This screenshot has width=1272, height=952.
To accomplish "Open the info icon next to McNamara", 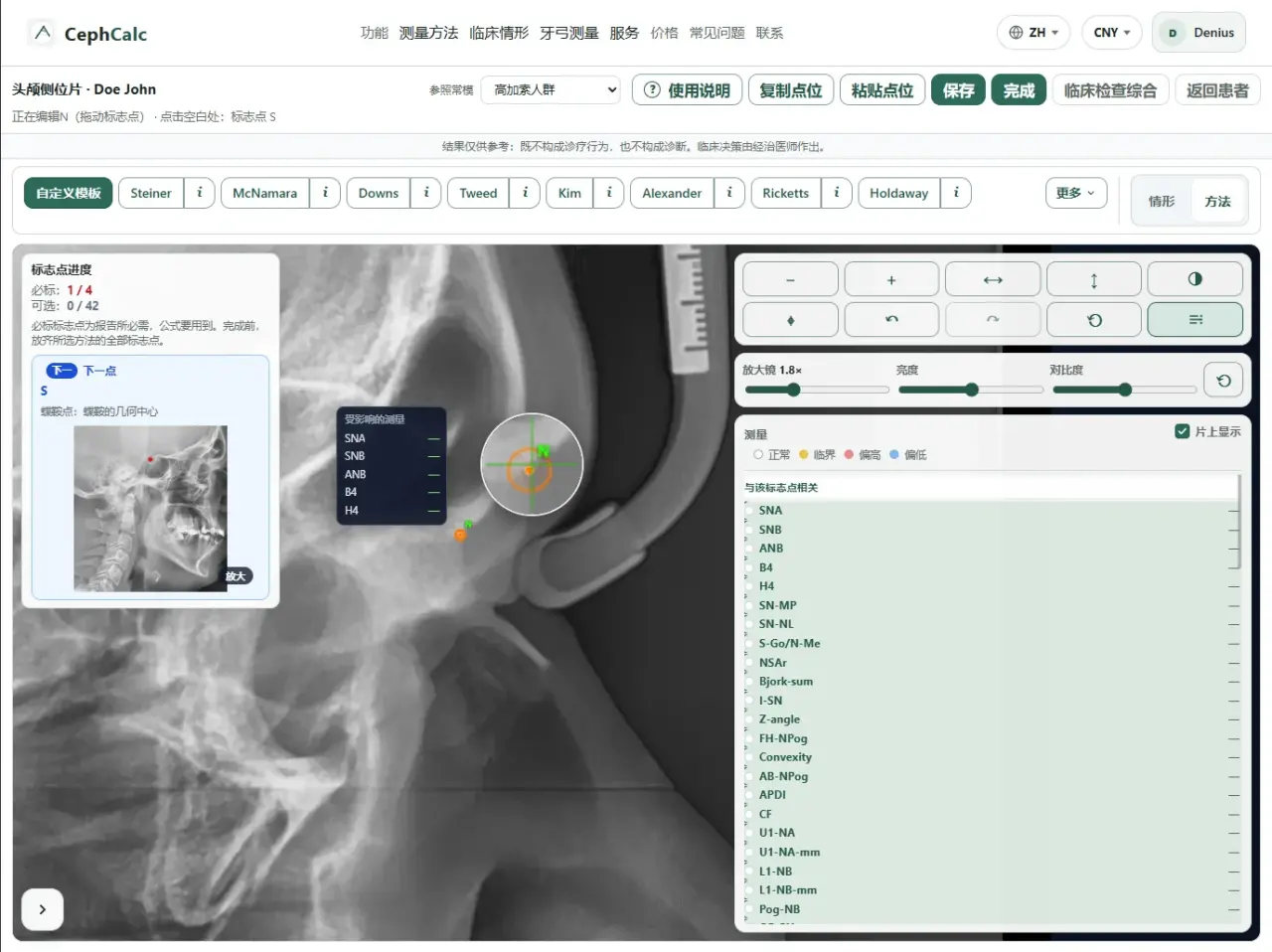I will [325, 193].
